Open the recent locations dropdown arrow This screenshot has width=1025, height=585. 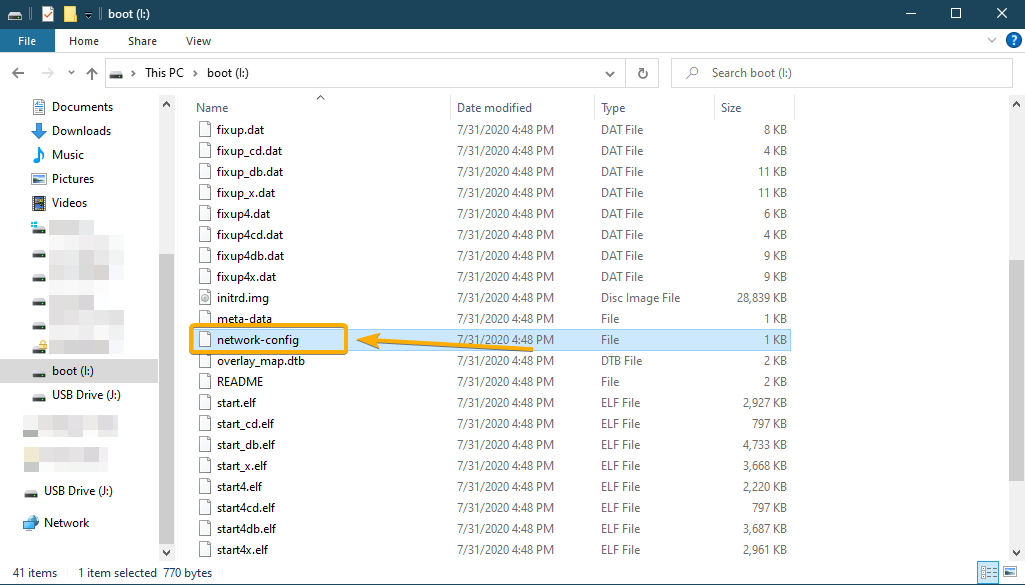pyautogui.click(x=71, y=73)
